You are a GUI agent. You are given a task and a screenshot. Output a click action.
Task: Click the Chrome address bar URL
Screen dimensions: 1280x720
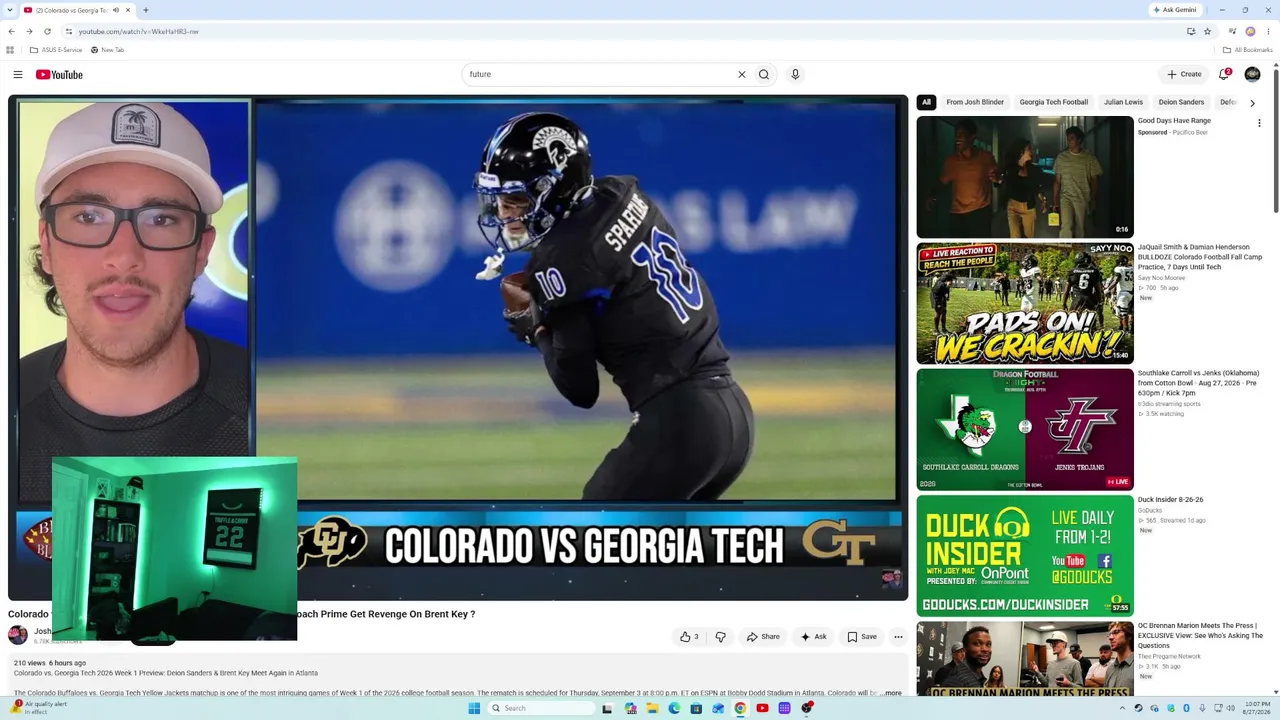139,31
